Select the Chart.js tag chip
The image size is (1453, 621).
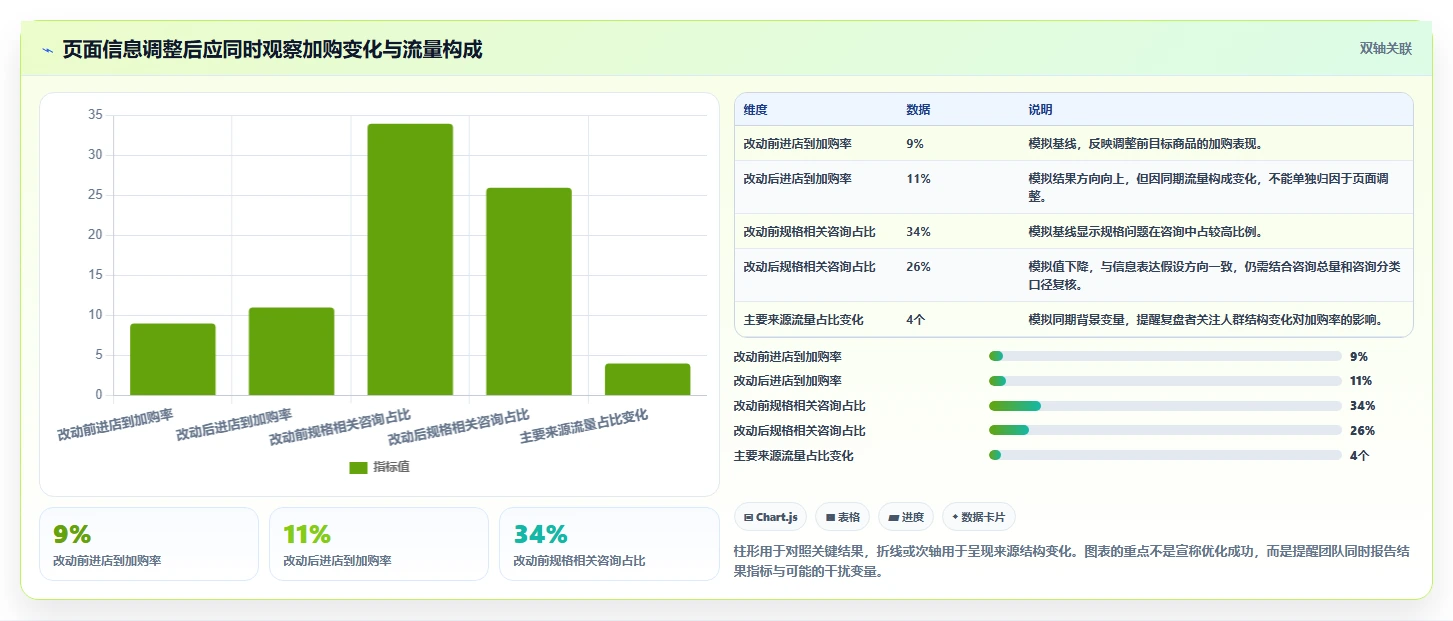pos(771,517)
